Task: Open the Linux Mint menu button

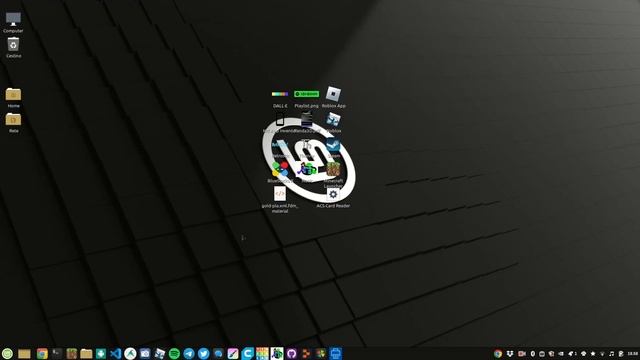Action: [x=7, y=353]
